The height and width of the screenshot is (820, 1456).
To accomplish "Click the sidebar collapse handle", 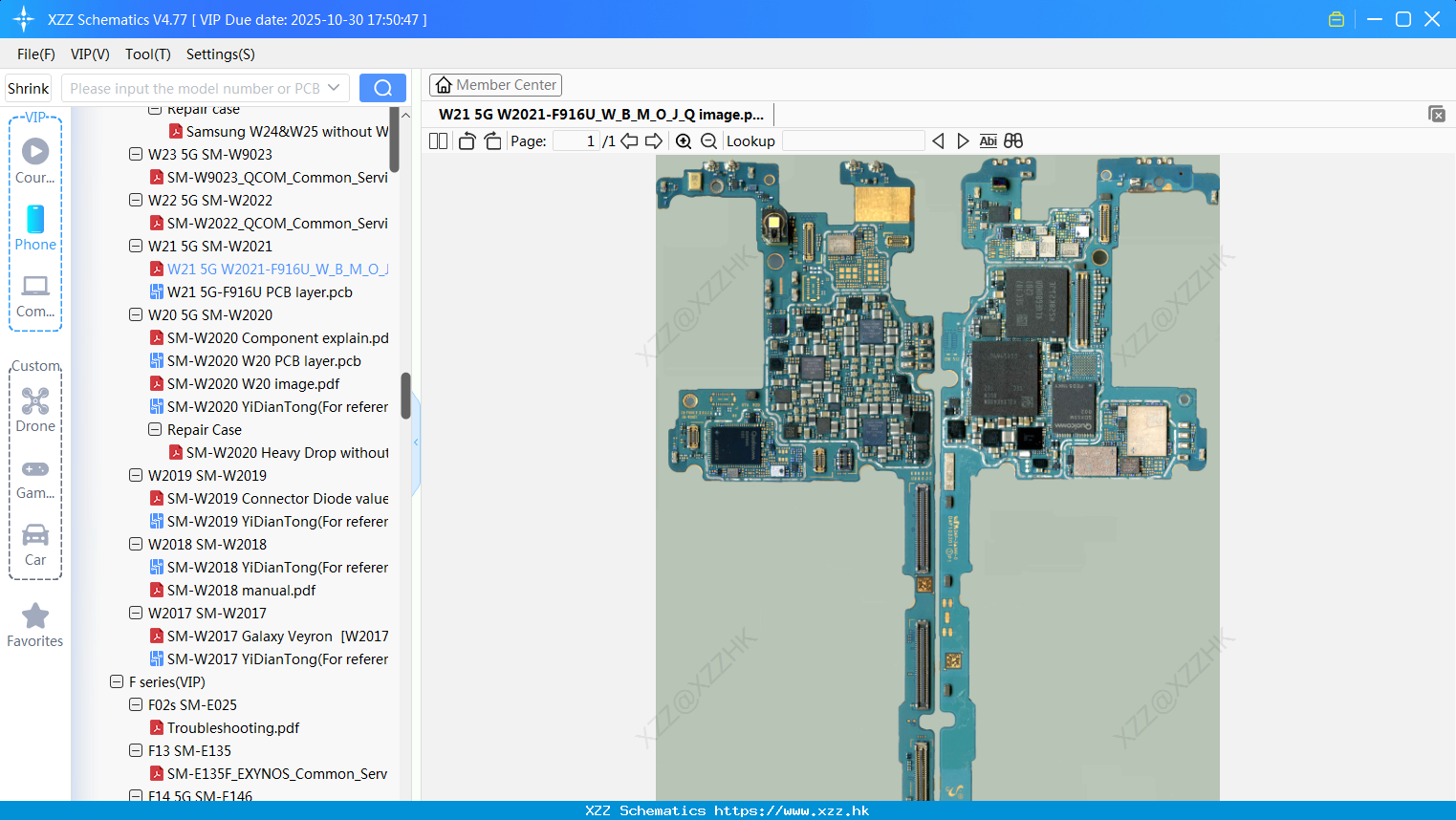I will (416, 442).
